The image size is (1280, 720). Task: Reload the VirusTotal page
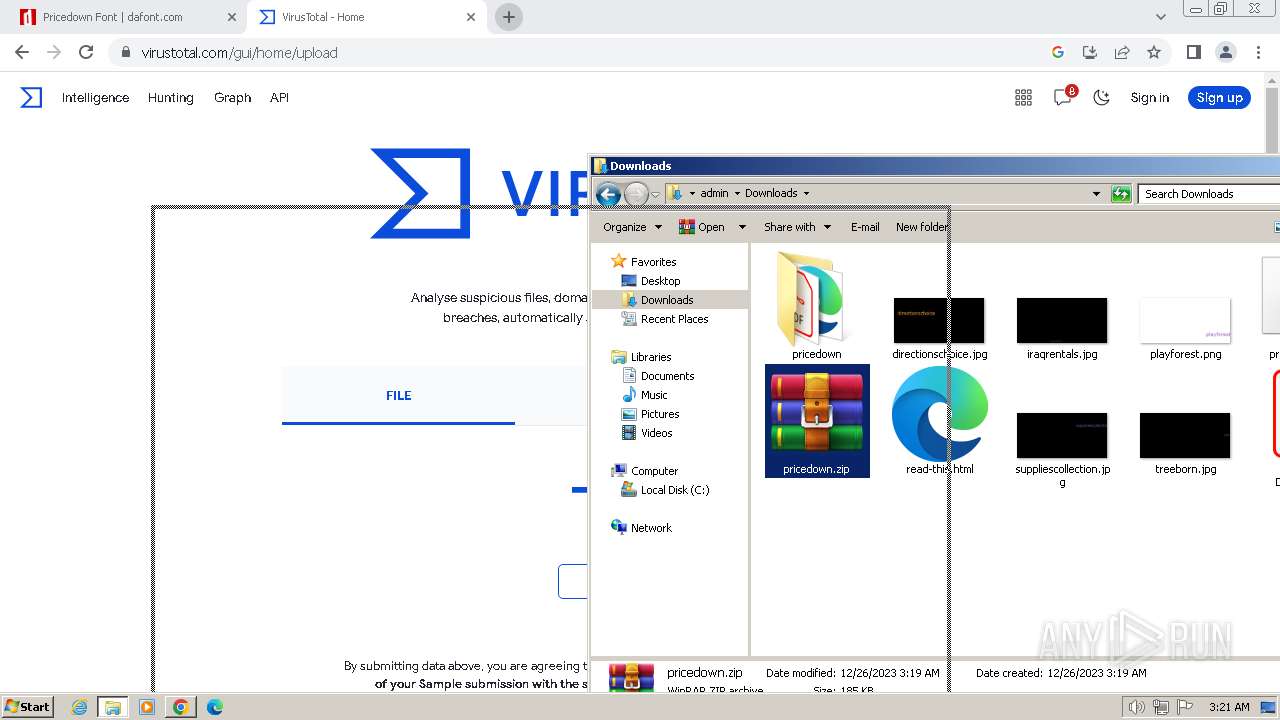click(86, 52)
